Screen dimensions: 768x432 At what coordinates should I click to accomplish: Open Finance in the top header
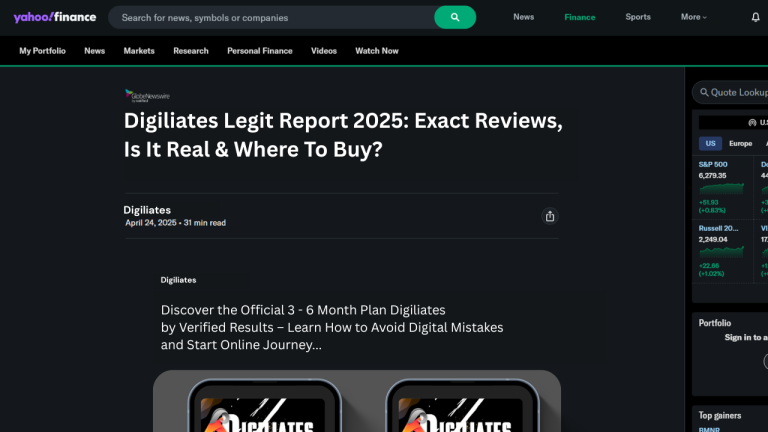[x=579, y=17]
